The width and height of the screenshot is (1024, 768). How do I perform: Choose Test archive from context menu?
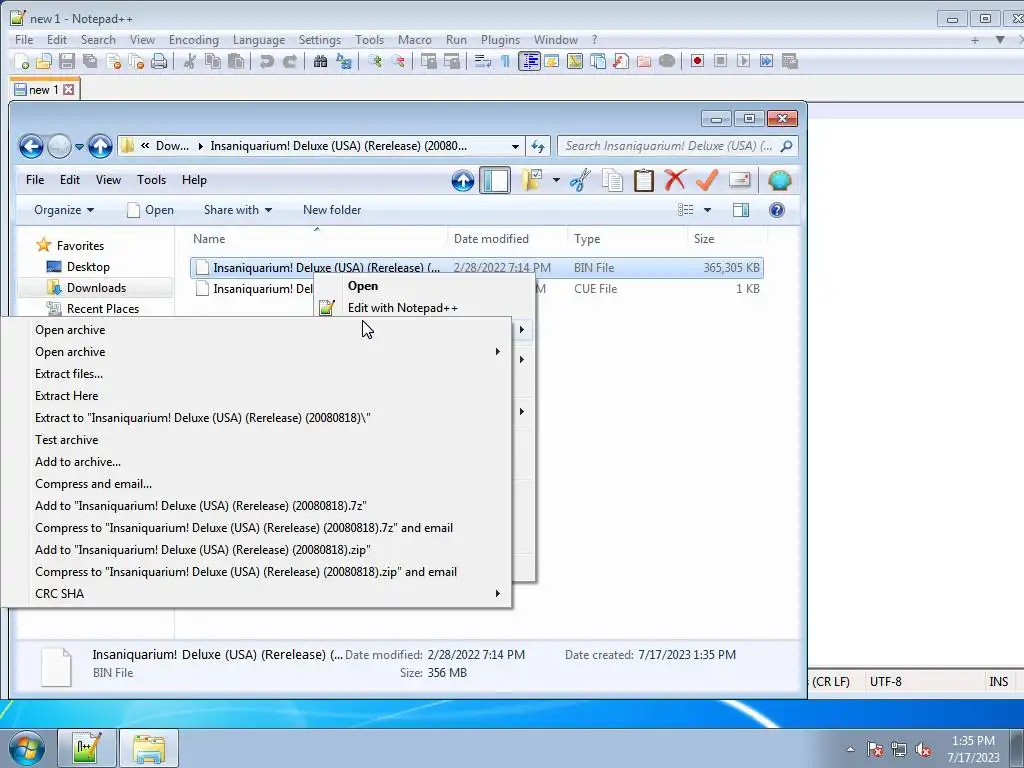[x=67, y=440]
